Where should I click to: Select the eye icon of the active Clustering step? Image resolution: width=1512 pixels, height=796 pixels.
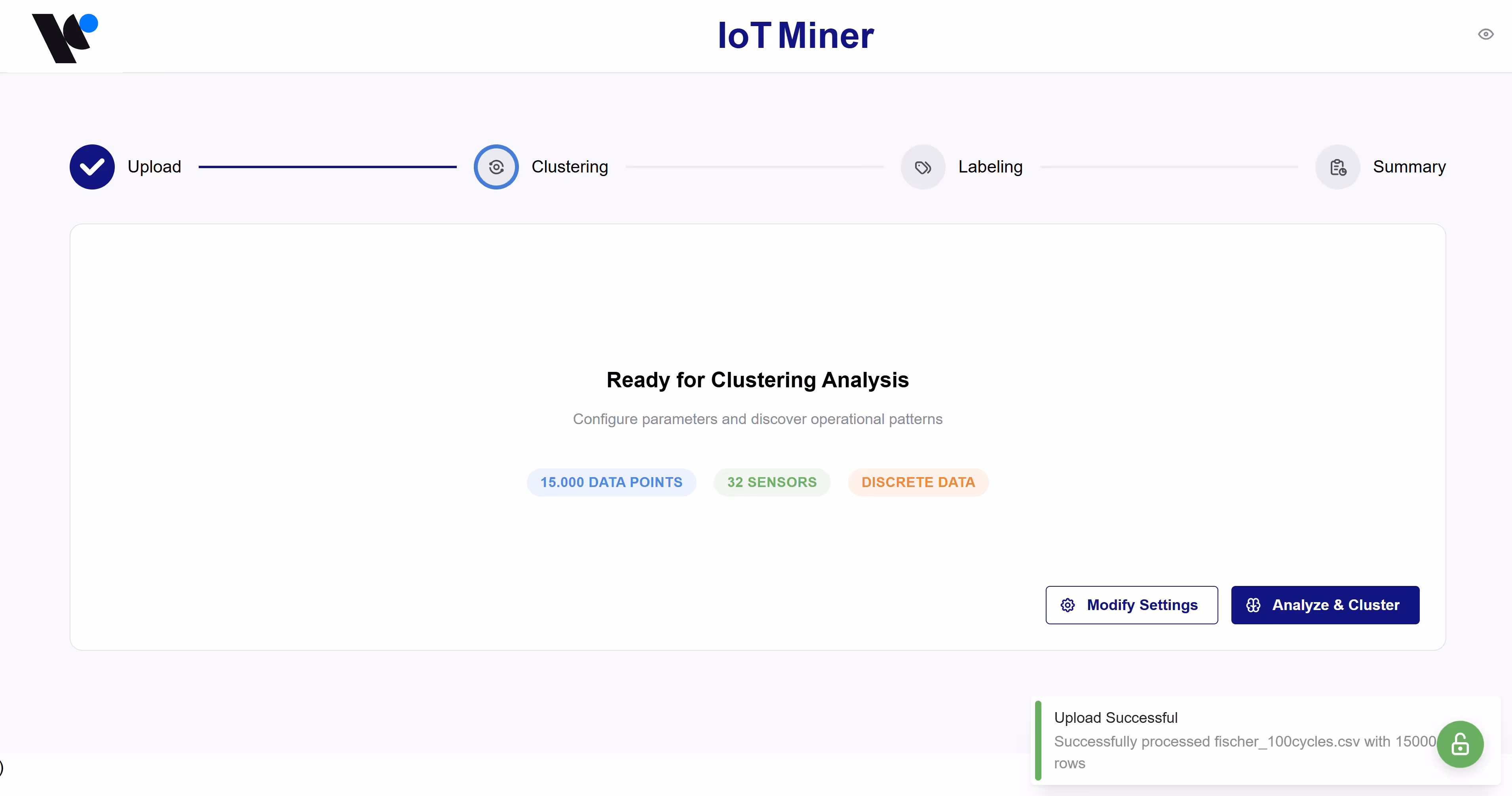point(496,167)
